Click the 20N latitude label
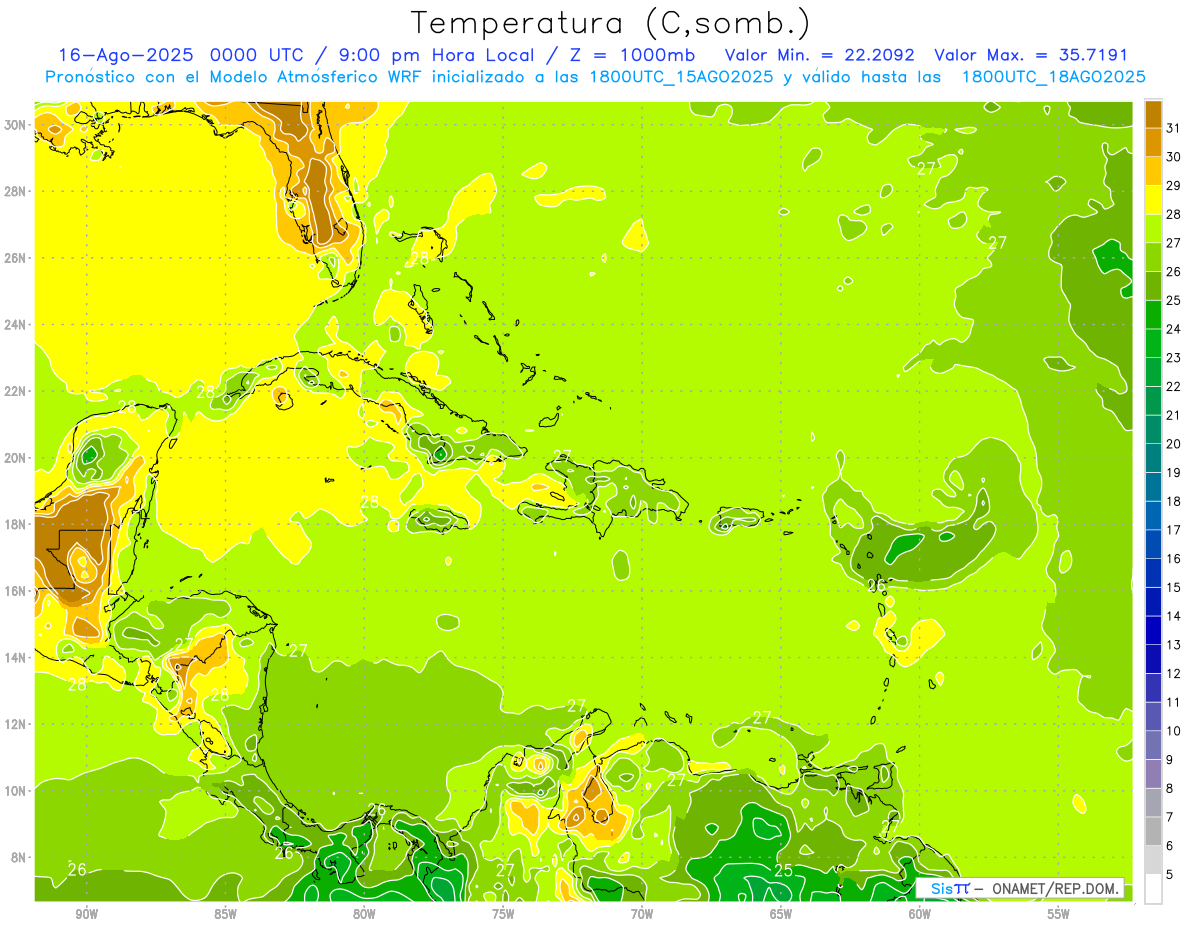The image size is (1200, 927). pos(16,458)
